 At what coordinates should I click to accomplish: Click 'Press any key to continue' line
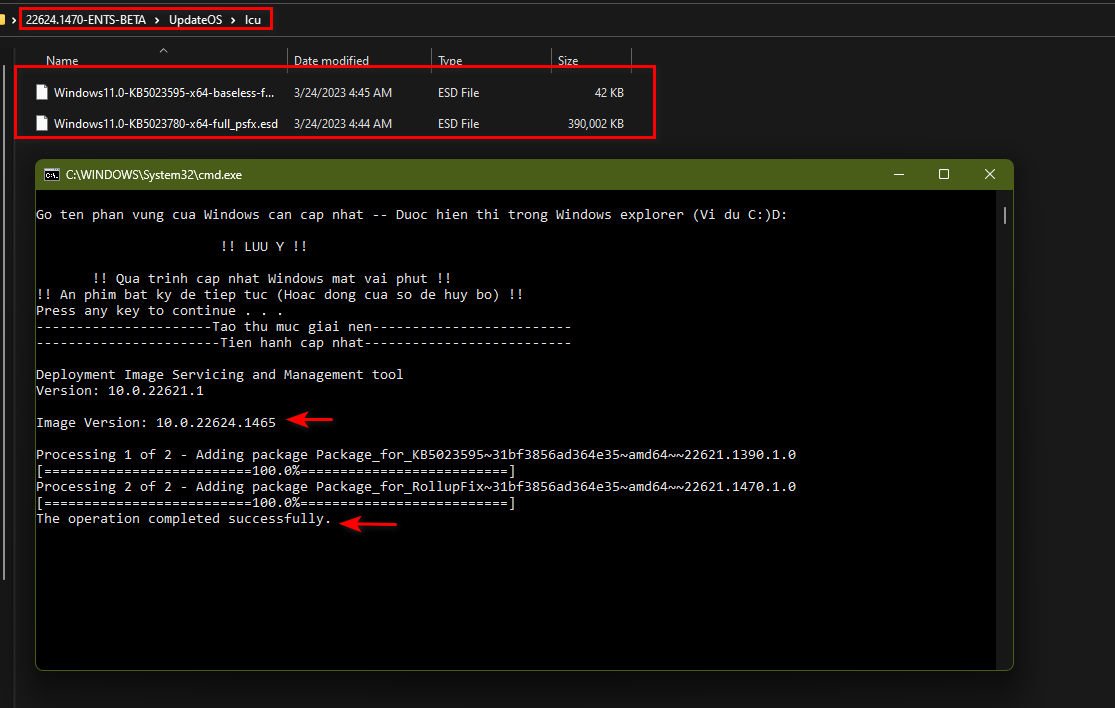coord(159,311)
